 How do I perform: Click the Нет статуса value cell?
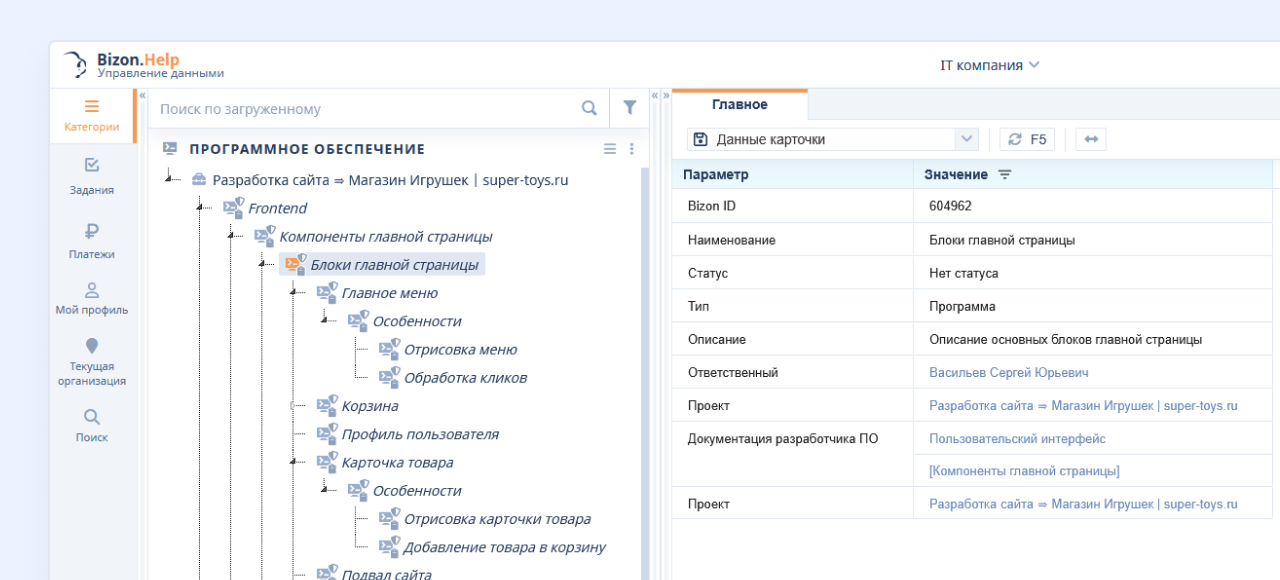pyautogui.click(x=964, y=273)
